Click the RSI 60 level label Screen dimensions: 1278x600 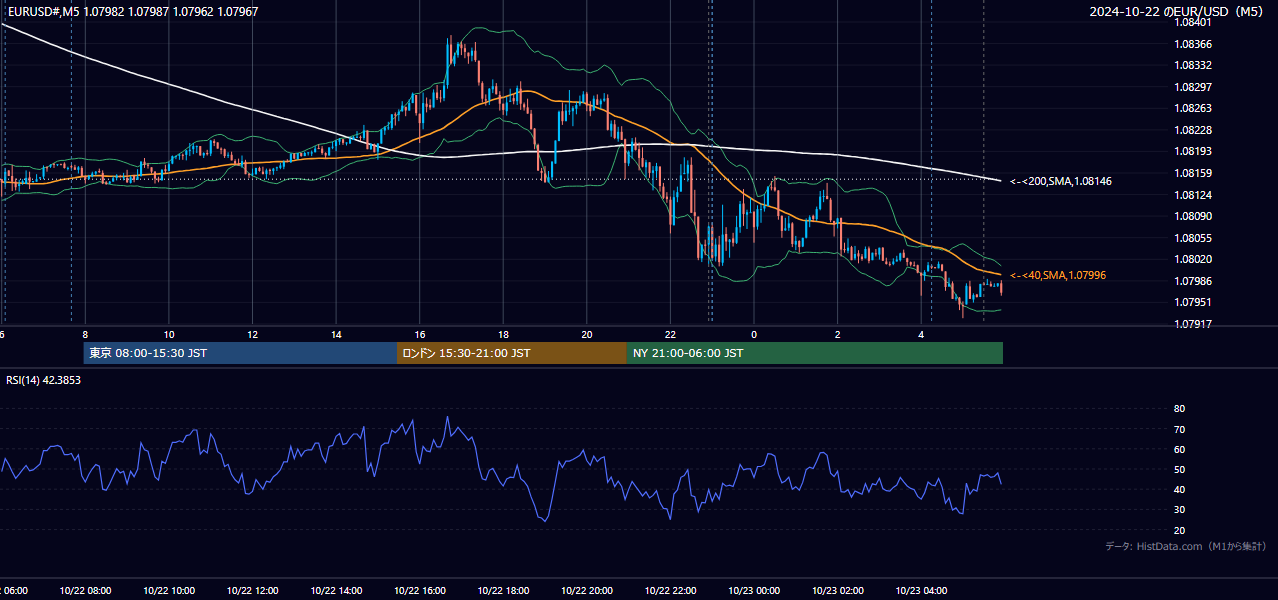pyautogui.click(x=1179, y=449)
